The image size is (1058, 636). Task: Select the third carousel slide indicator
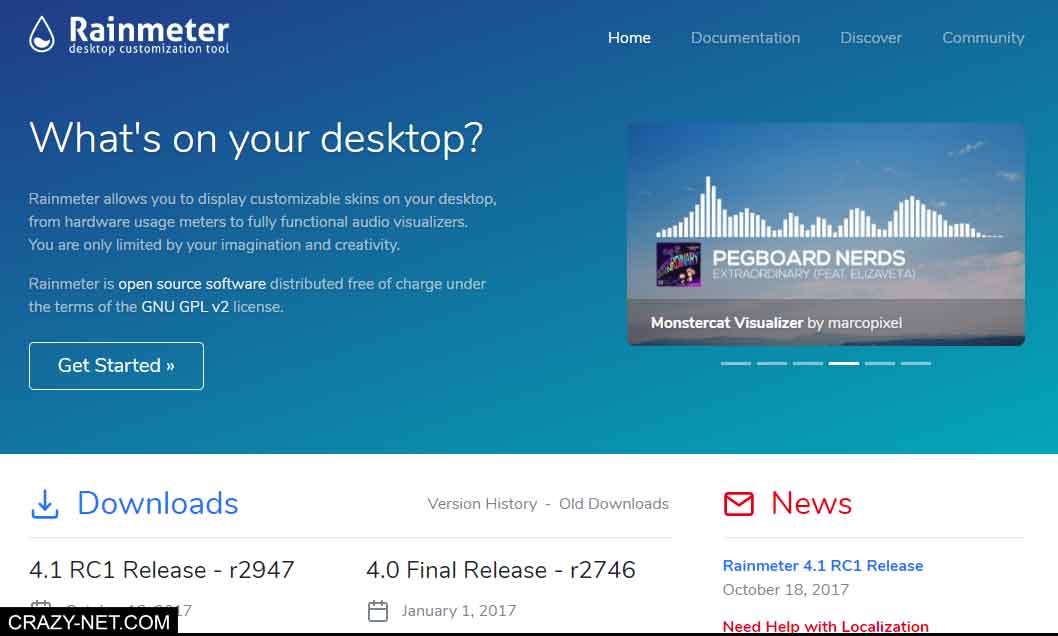808,364
